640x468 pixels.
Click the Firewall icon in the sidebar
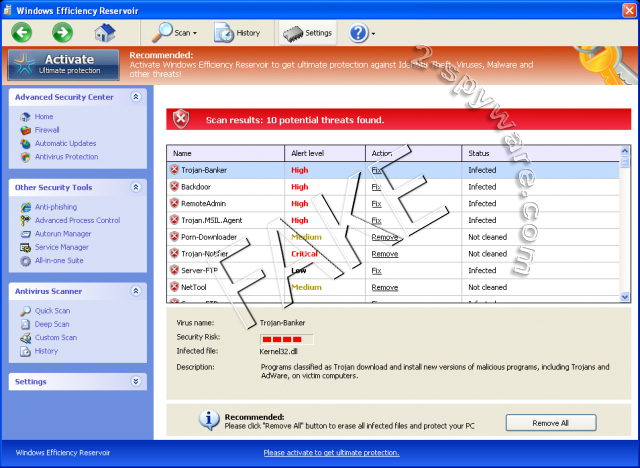point(25,130)
